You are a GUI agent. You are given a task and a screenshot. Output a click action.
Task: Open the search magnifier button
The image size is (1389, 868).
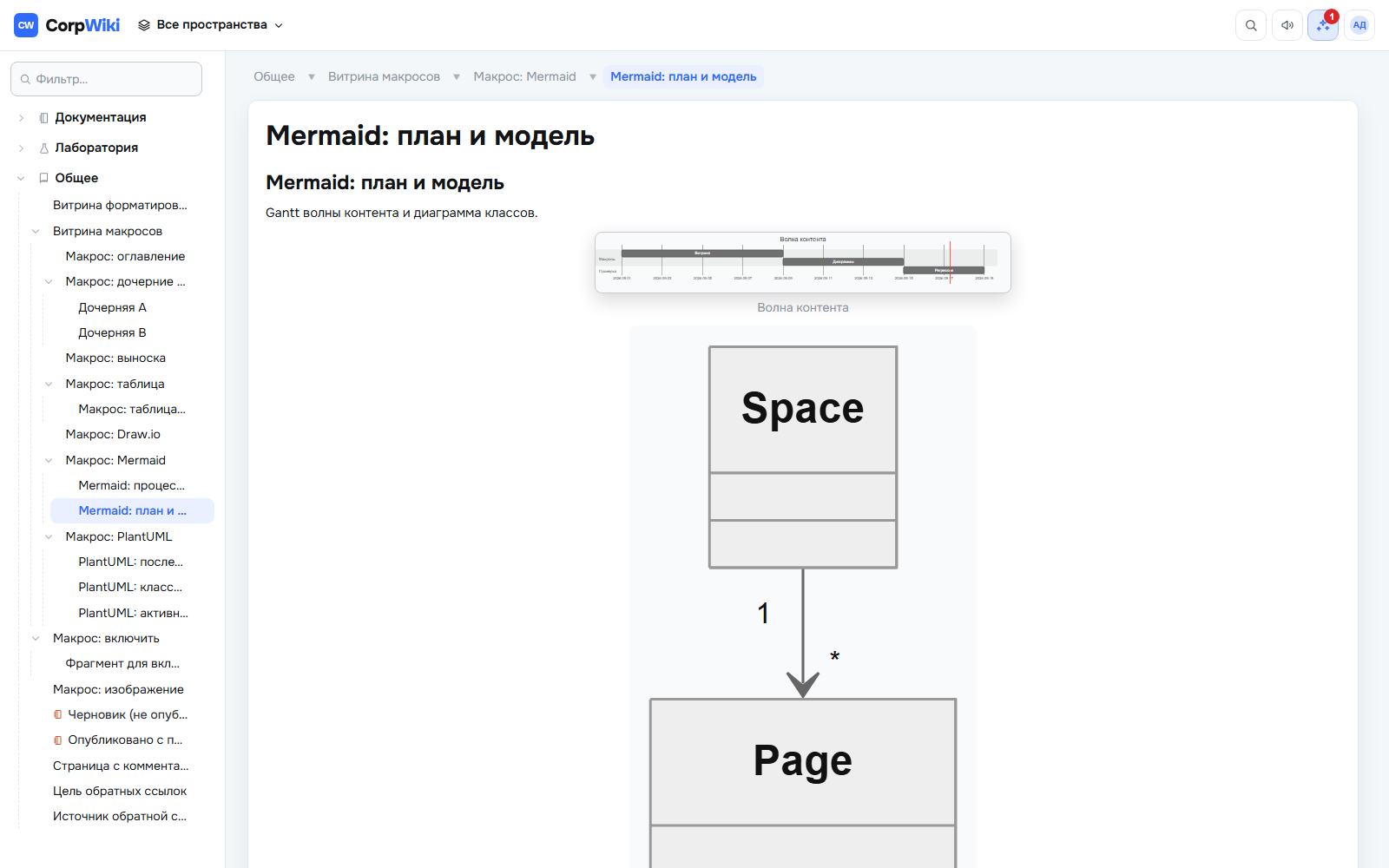point(1251,25)
